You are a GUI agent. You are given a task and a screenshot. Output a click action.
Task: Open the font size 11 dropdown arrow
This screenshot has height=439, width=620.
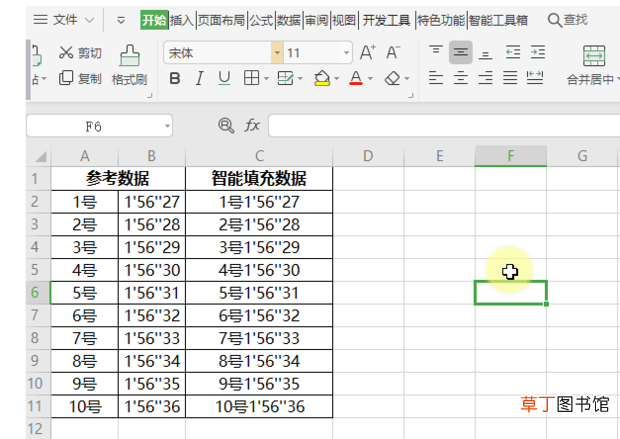346,53
